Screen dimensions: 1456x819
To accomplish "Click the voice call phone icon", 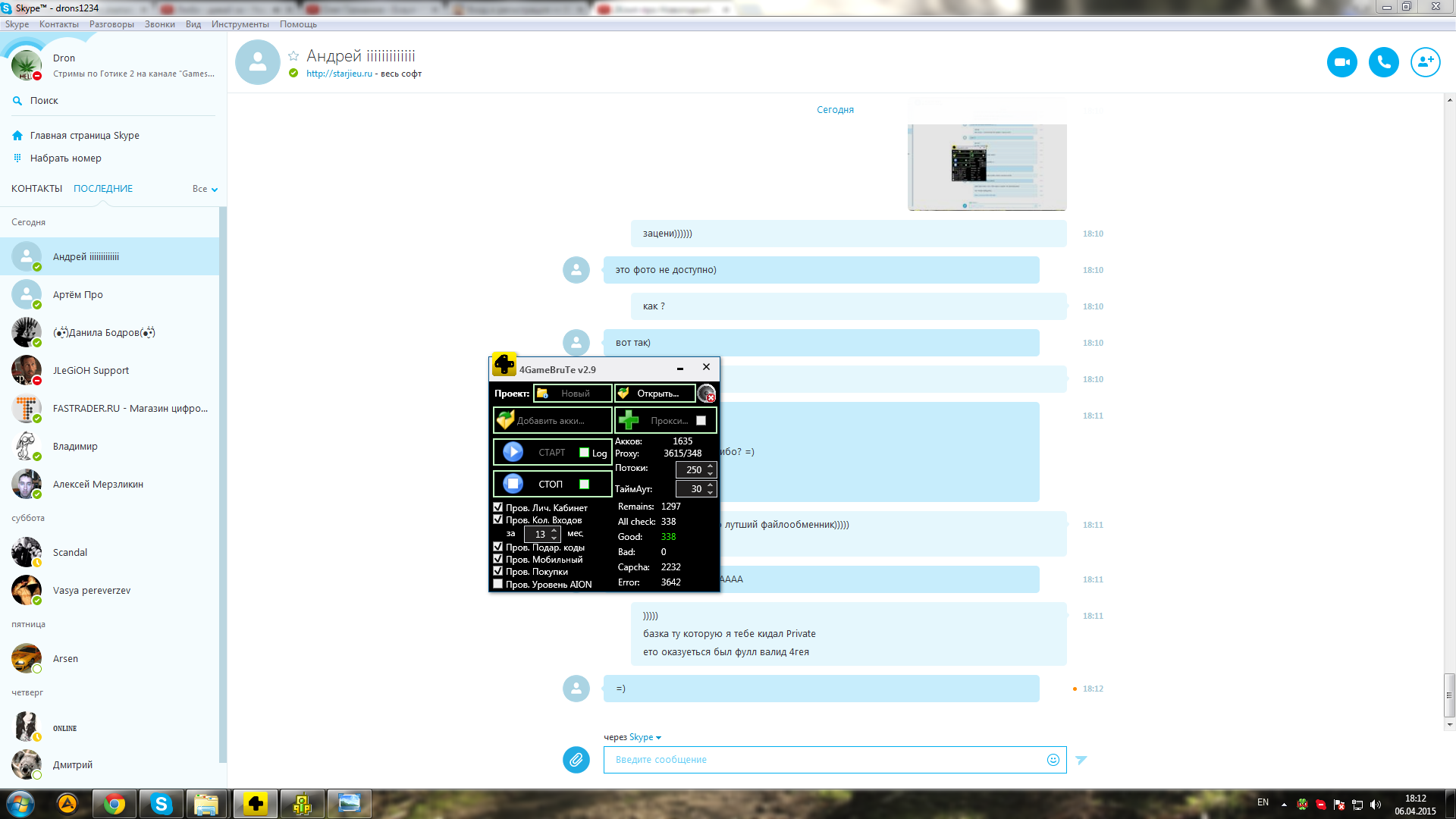I will click(1383, 62).
